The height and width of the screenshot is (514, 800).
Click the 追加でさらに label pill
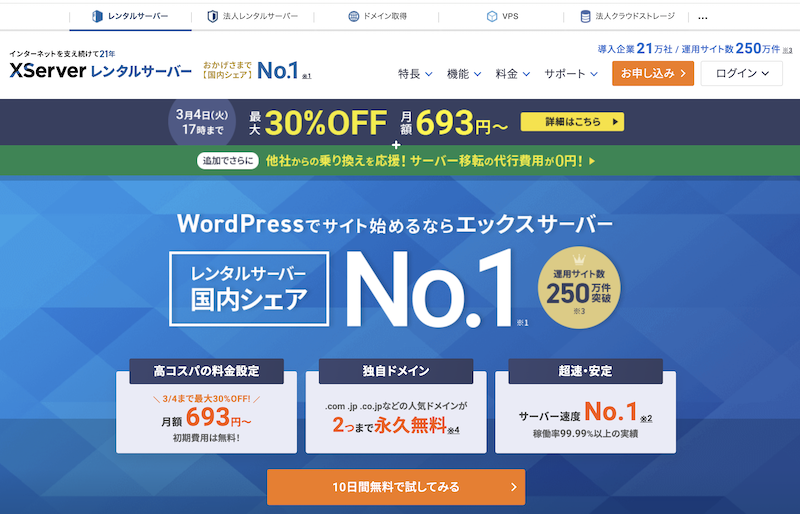[228, 161]
